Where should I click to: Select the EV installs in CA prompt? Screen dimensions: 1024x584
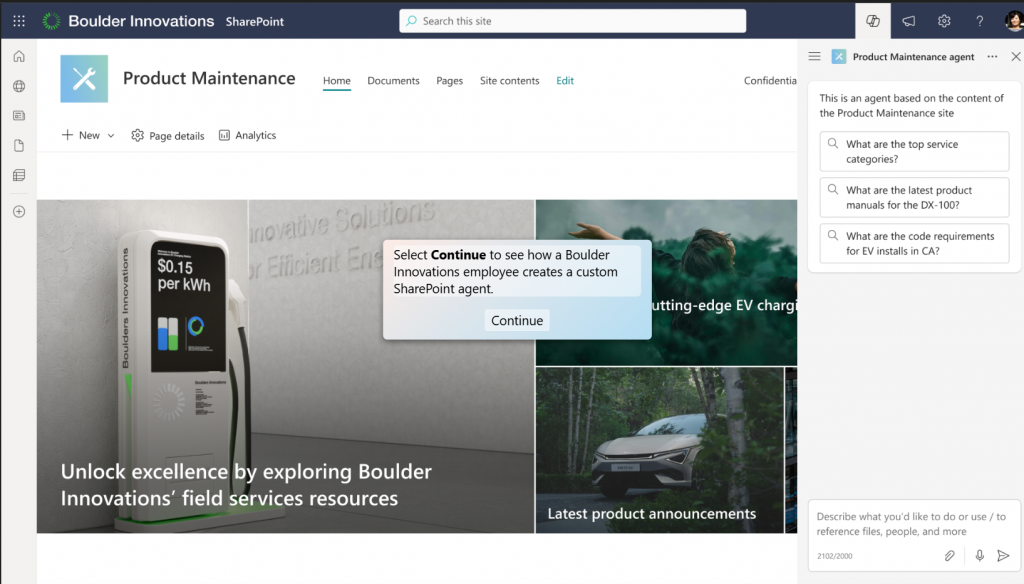click(914, 243)
